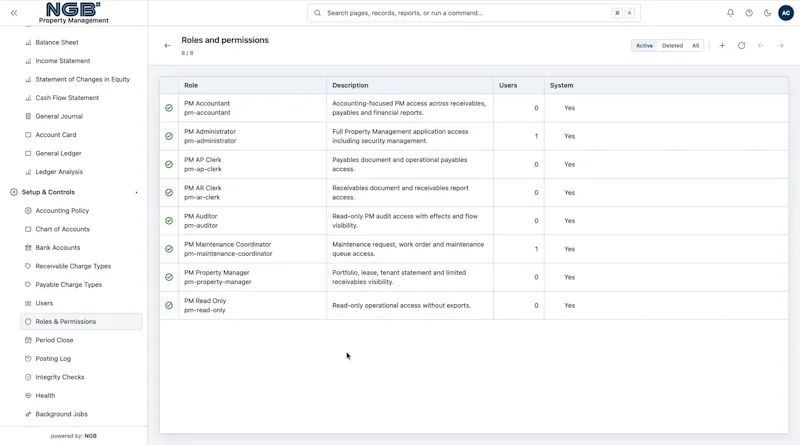Open the PM Accountant role

click(473, 108)
